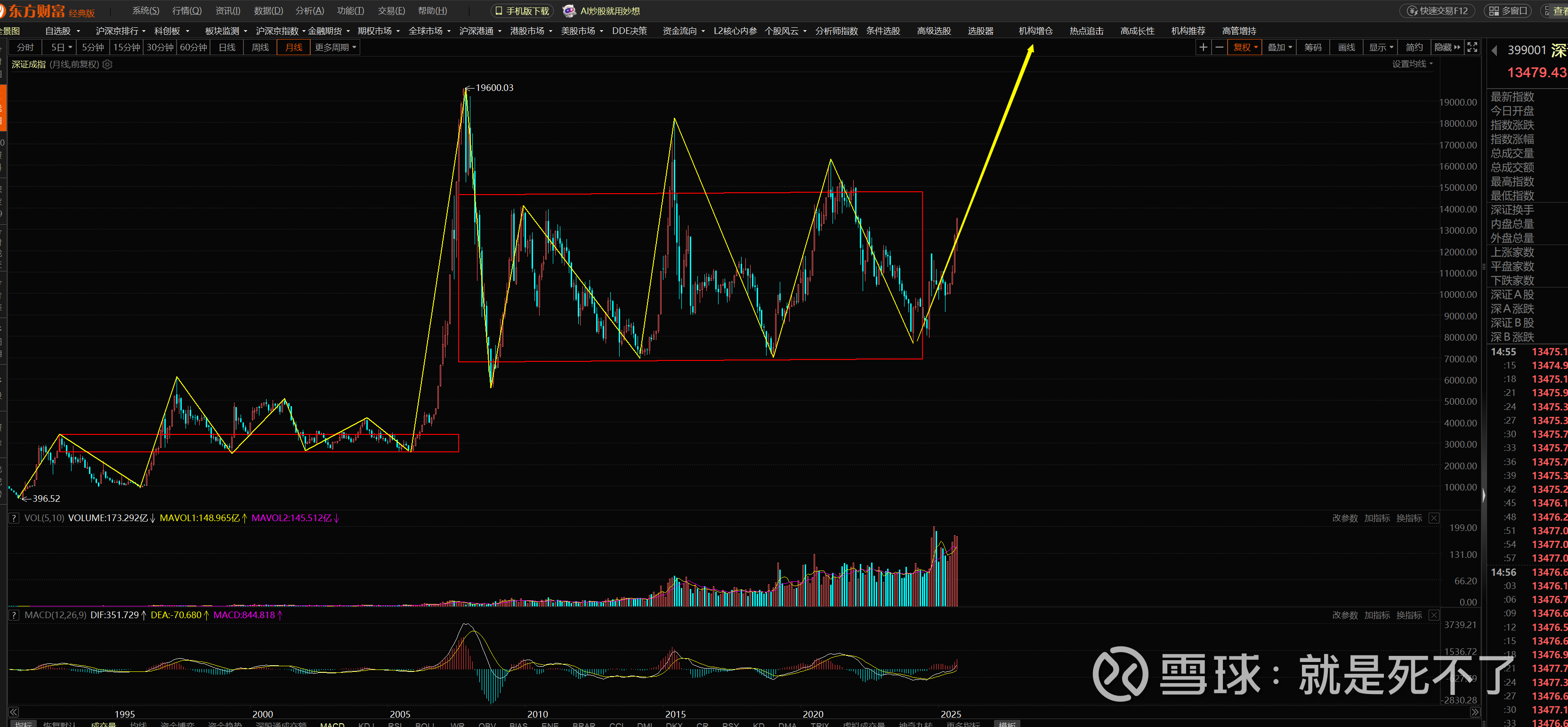Click the AI炒股就用妙想 assistant icon
Image resolution: width=1568 pixels, height=727 pixels.
tap(569, 11)
